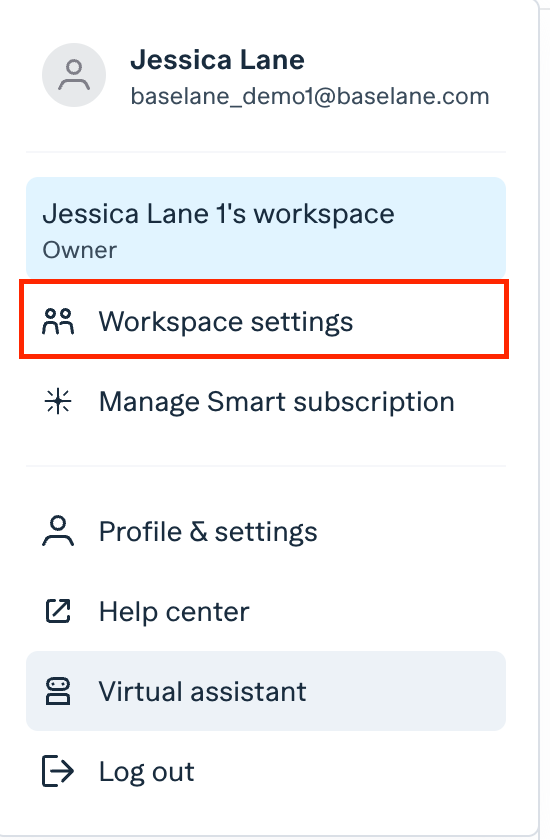Launch the Virtual assistant

coord(266,691)
